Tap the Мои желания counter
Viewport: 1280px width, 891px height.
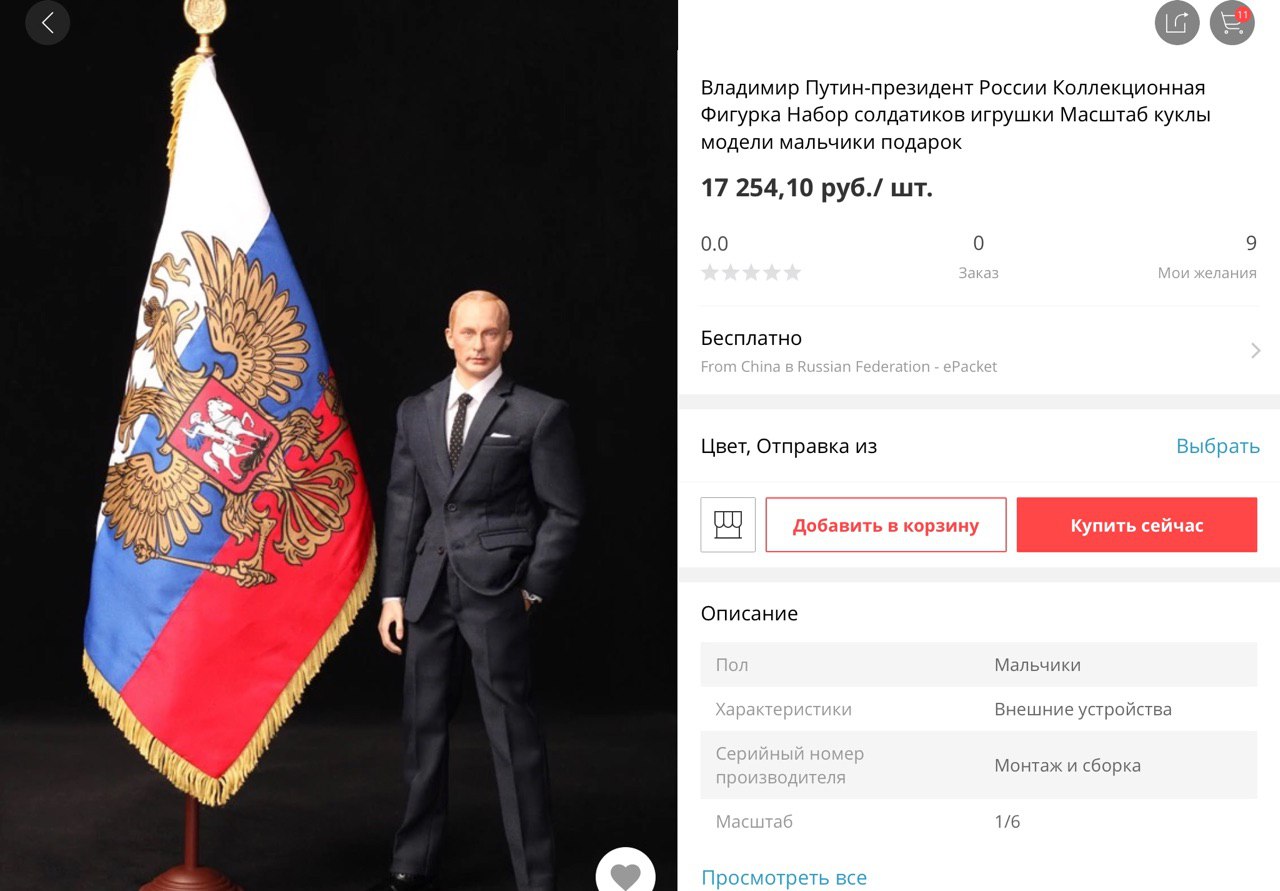pyautogui.click(x=1207, y=257)
